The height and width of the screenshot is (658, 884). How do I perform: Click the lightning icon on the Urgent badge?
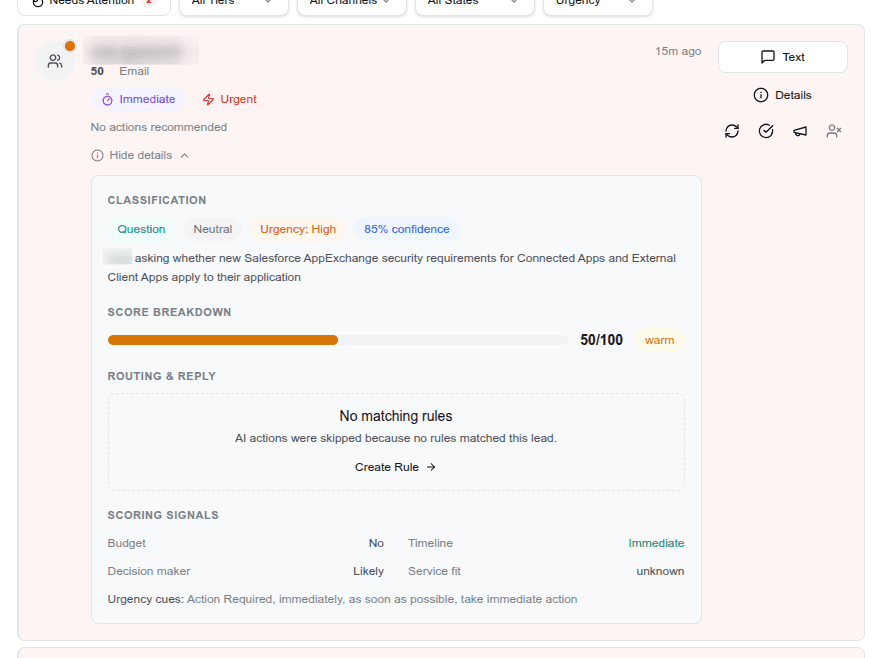(208, 99)
